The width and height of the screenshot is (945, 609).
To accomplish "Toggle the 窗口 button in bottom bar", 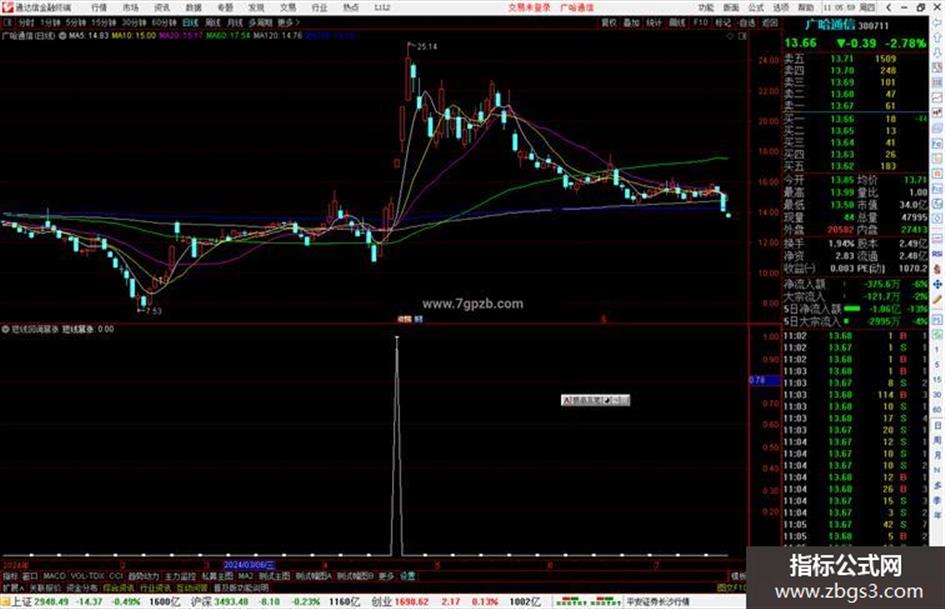I will (30, 576).
